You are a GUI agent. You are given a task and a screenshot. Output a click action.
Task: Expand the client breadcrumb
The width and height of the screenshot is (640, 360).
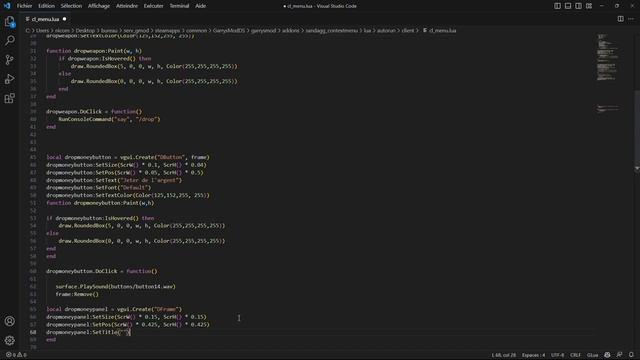(408, 30)
